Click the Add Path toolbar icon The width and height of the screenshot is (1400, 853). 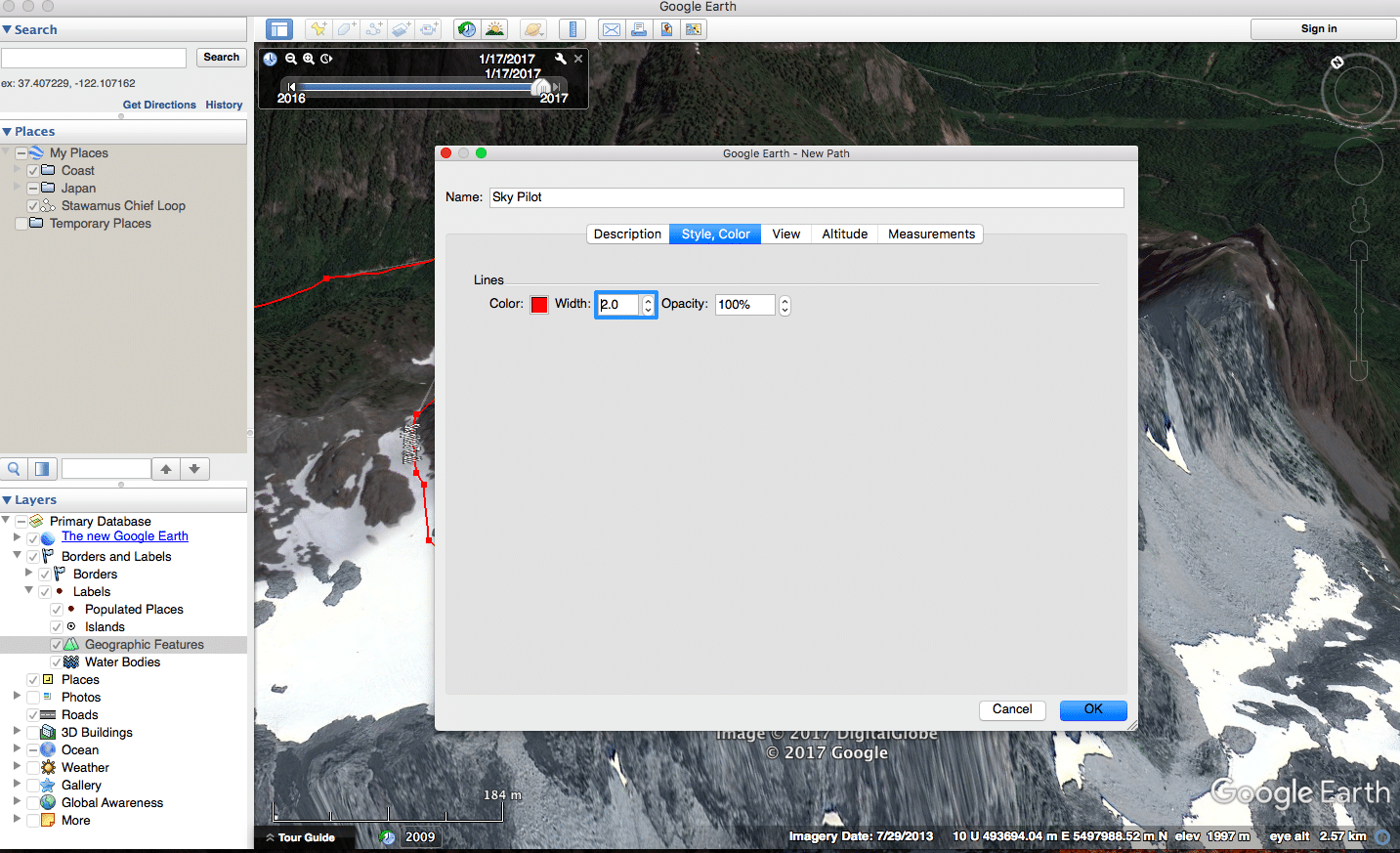[373, 29]
